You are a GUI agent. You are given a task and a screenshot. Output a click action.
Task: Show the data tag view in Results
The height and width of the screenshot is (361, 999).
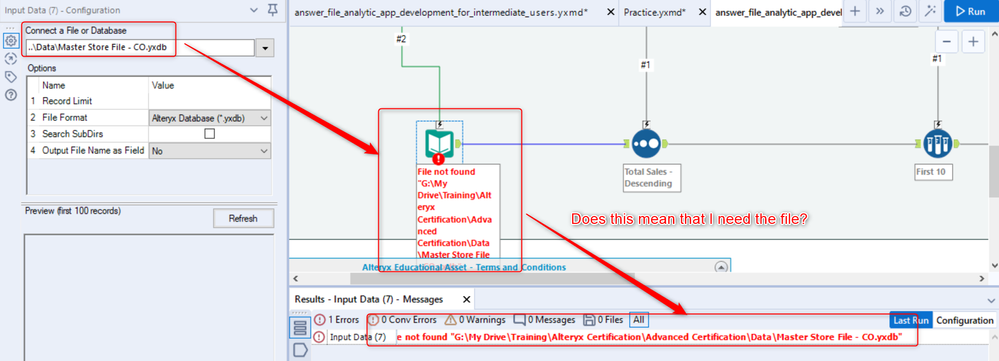[300, 350]
